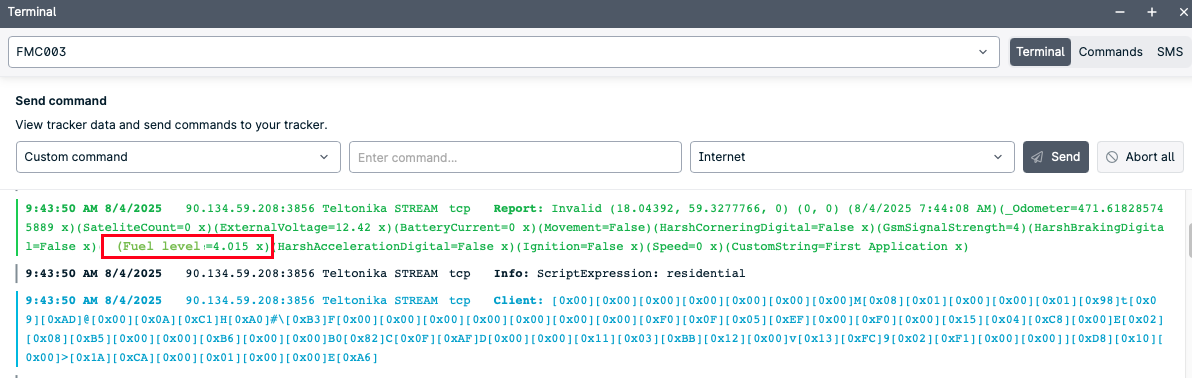The height and width of the screenshot is (378, 1192).
Task: Click the Abort all button
Action: pyautogui.click(x=1140, y=157)
